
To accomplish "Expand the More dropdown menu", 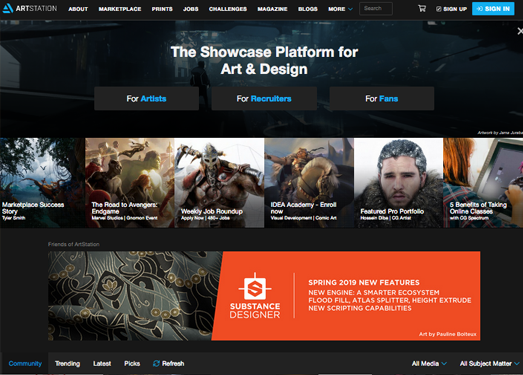I will 340,9.
